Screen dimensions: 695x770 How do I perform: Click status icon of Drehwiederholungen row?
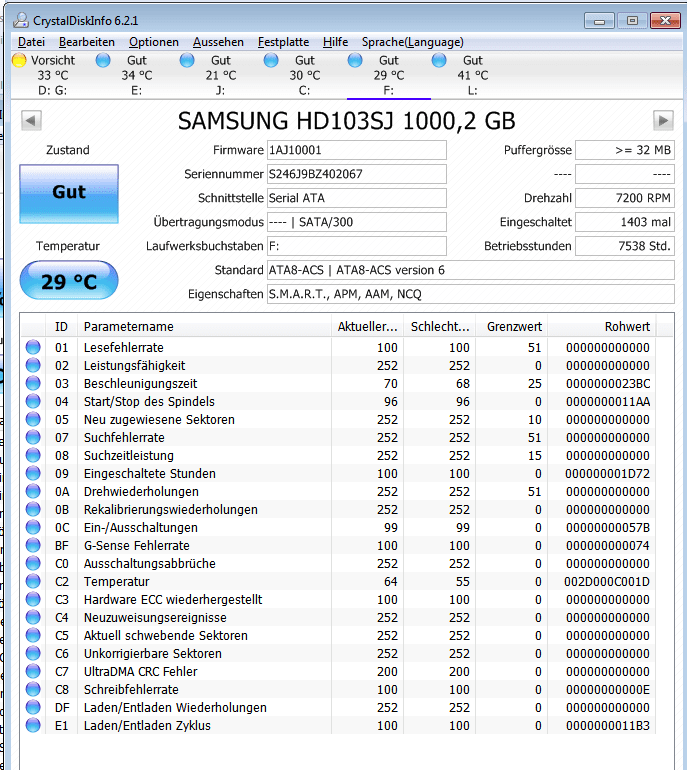[33, 492]
